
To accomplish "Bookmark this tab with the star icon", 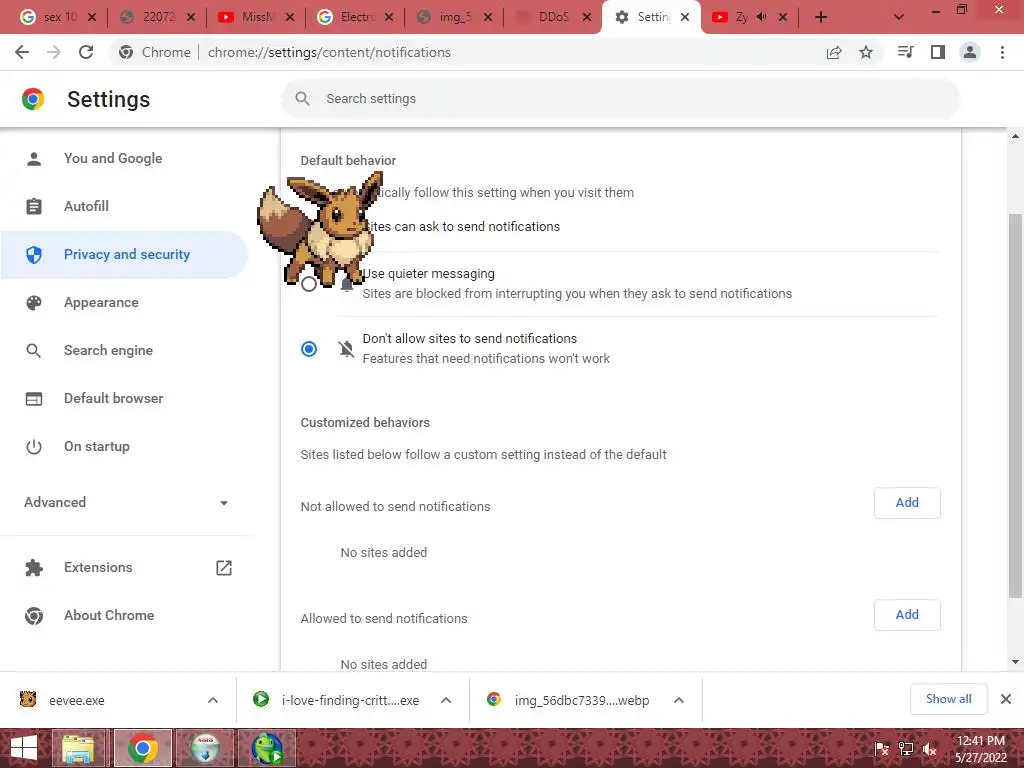I will [866, 52].
